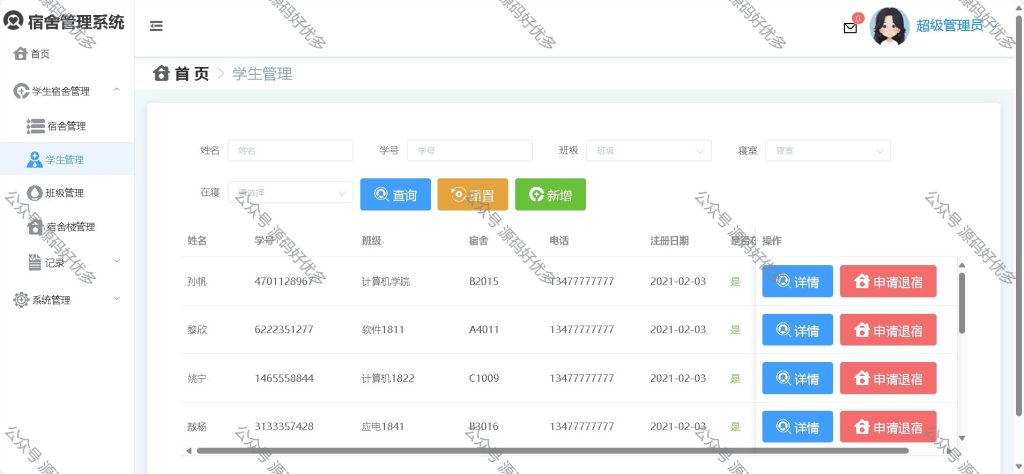The height and width of the screenshot is (474, 1024).
Task: Open 宿舍管理 in the sidebar
Action: point(67,126)
